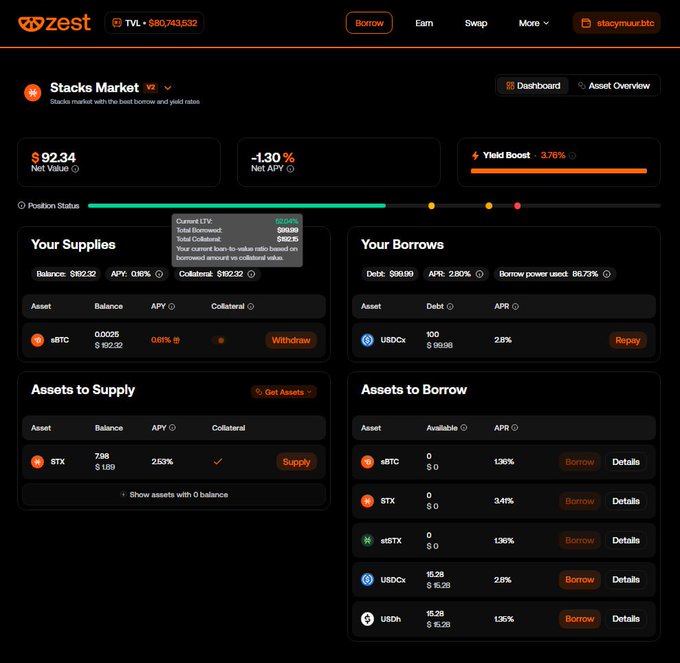Switch to Asset Overview view
680x663 pixels.
click(614, 86)
